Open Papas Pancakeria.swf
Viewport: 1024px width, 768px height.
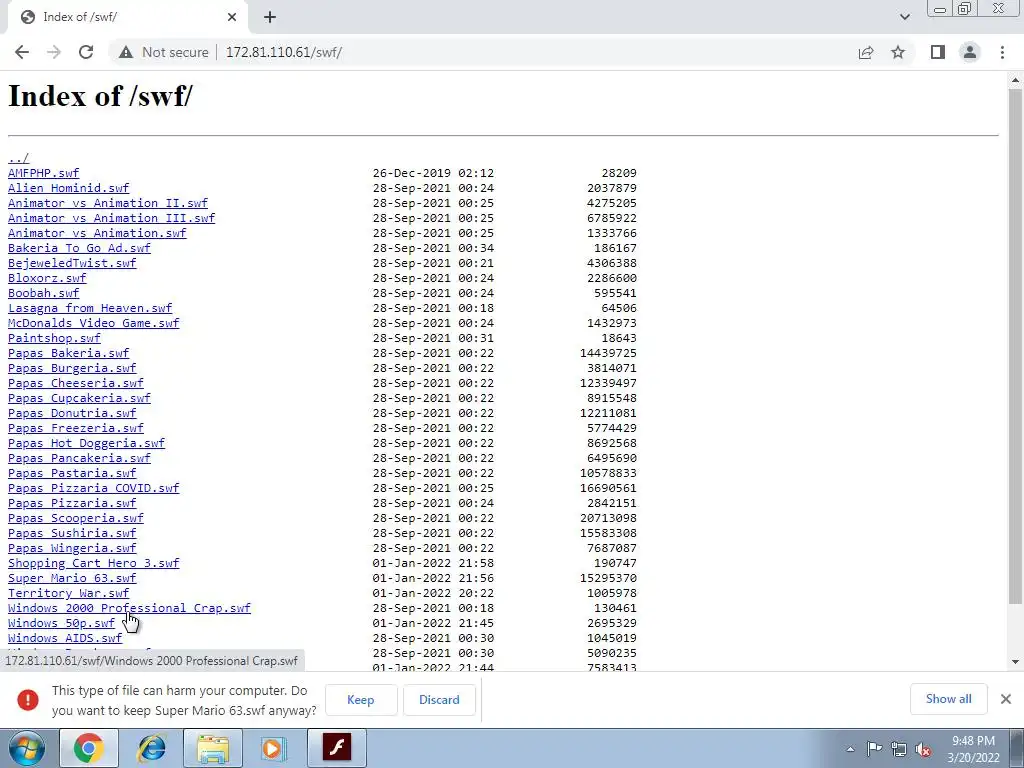(79, 458)
